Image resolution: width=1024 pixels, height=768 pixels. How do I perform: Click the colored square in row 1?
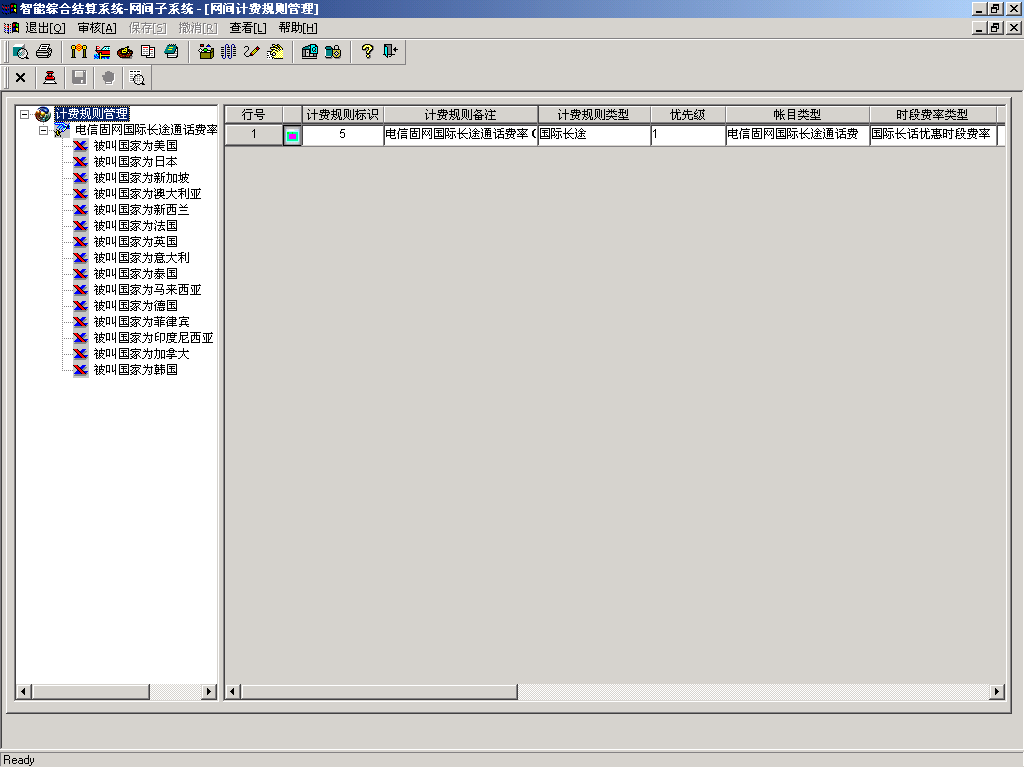pyautogui.click(x=292, y=135)
